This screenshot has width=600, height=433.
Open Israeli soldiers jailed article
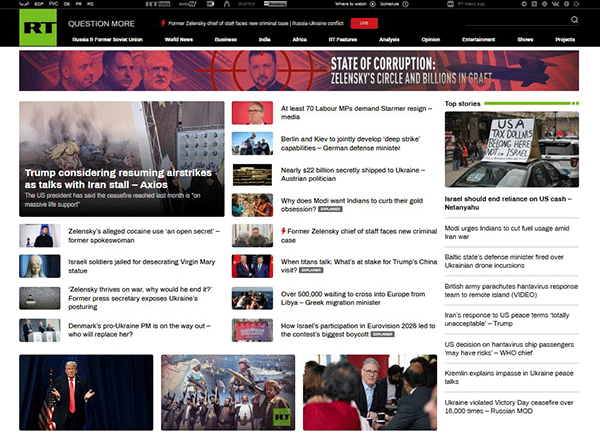142,266
